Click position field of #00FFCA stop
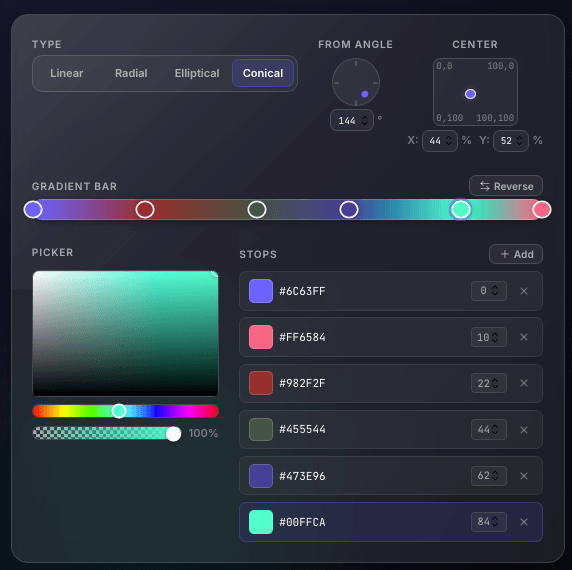The width and height of the screenshot is (572, 570). [488, 522]
